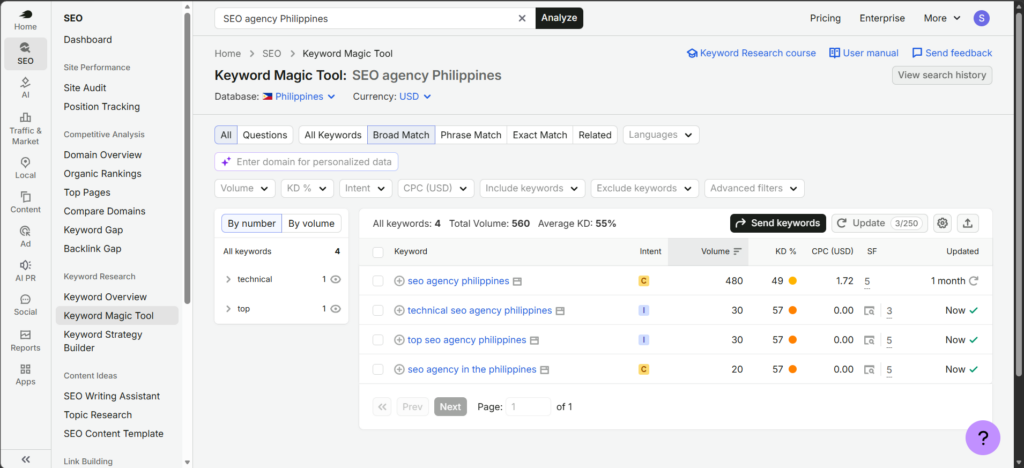The image size is (1024, 468).
Task: Toggle eye icon for technical group
Action: [336, 279]
